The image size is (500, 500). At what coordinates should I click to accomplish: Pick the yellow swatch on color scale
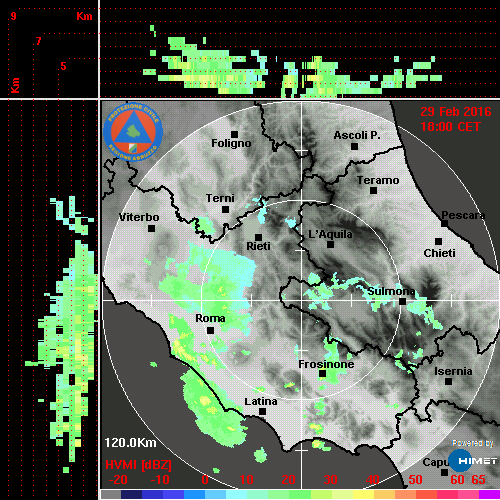(363, 495)
